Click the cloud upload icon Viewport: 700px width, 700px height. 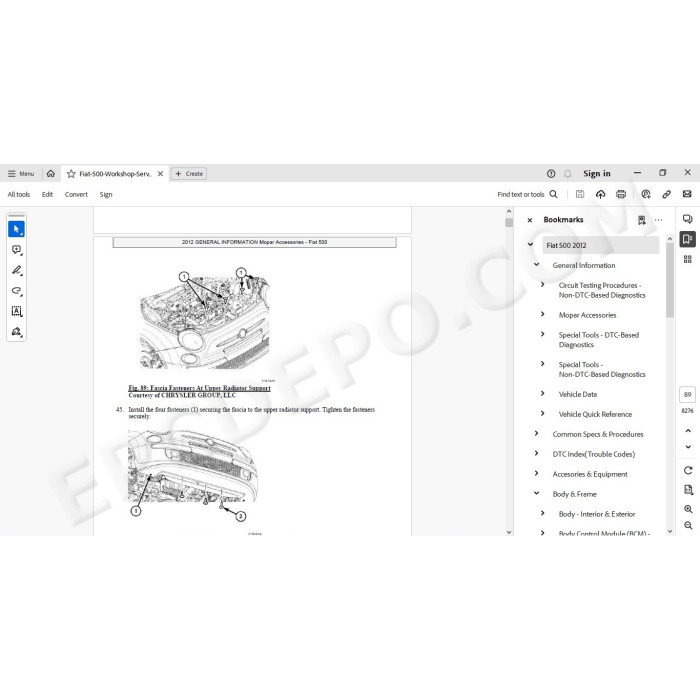600,194
